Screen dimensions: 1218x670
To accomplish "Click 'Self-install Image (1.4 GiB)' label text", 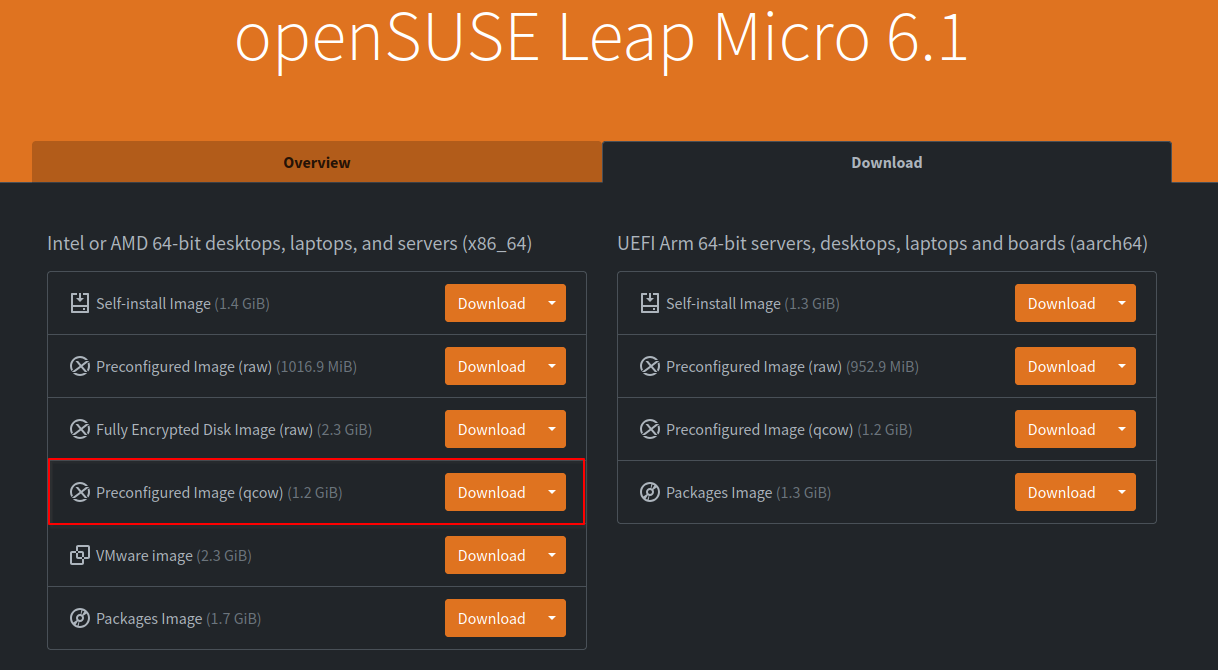I will pyautogui.click(x=183, y=303).
